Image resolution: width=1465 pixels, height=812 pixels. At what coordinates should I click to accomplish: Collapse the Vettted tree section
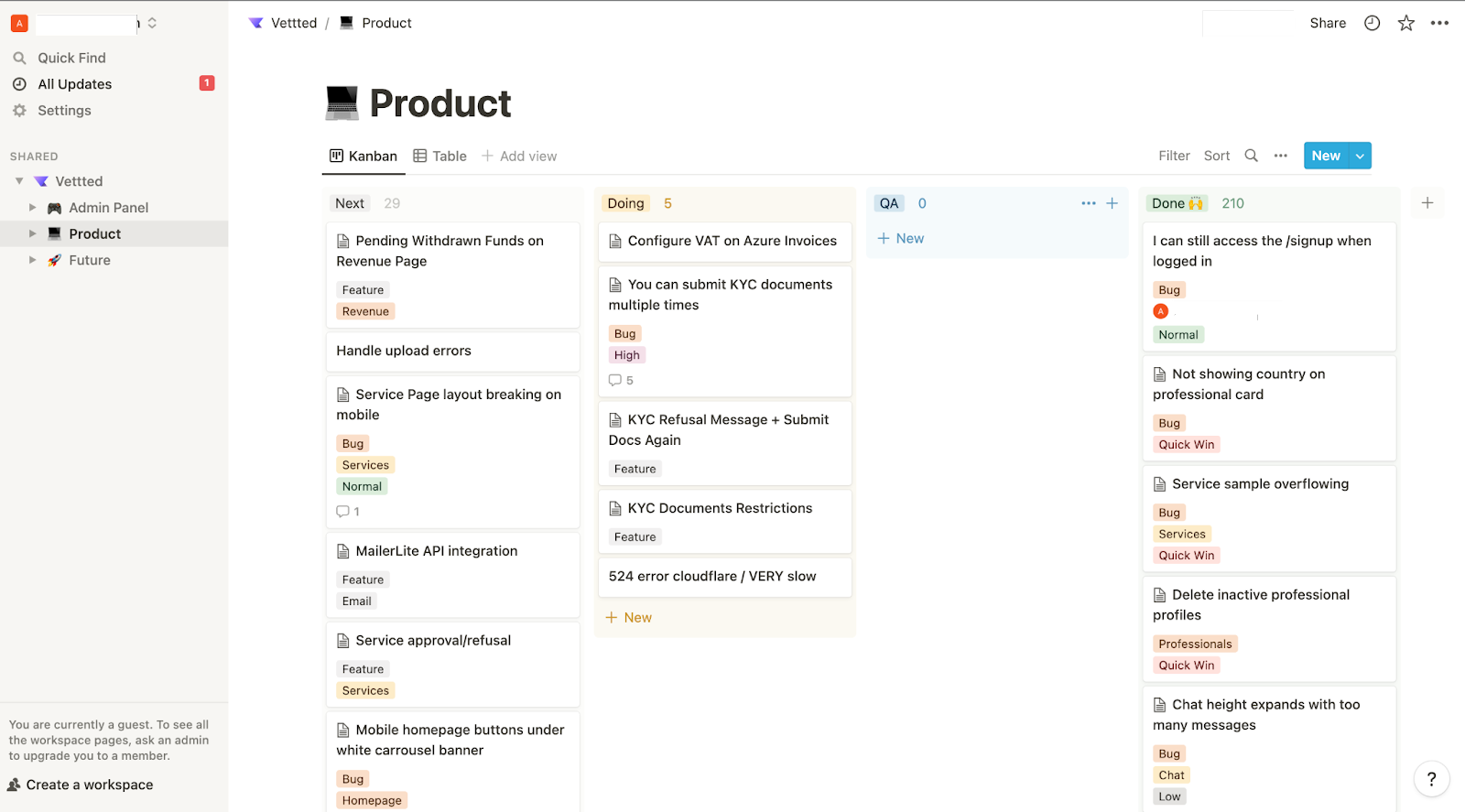[x=19, y=181]
